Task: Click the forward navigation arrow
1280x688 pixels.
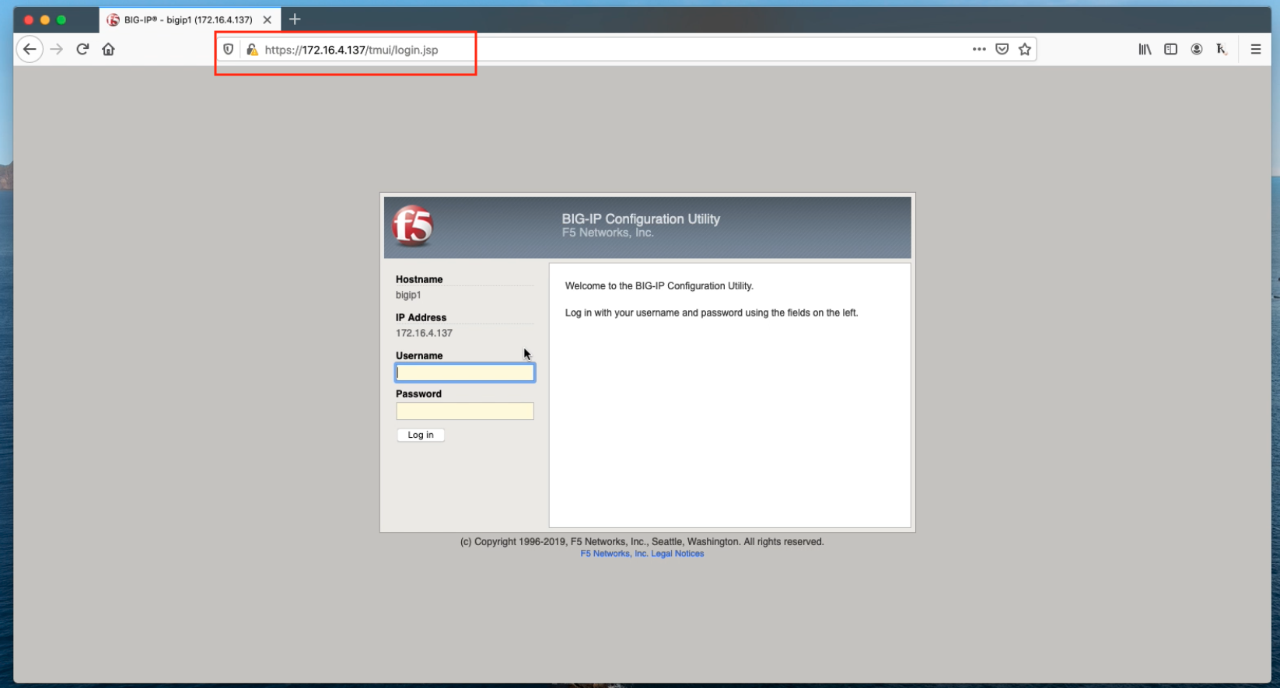Action: pos(56,49)
